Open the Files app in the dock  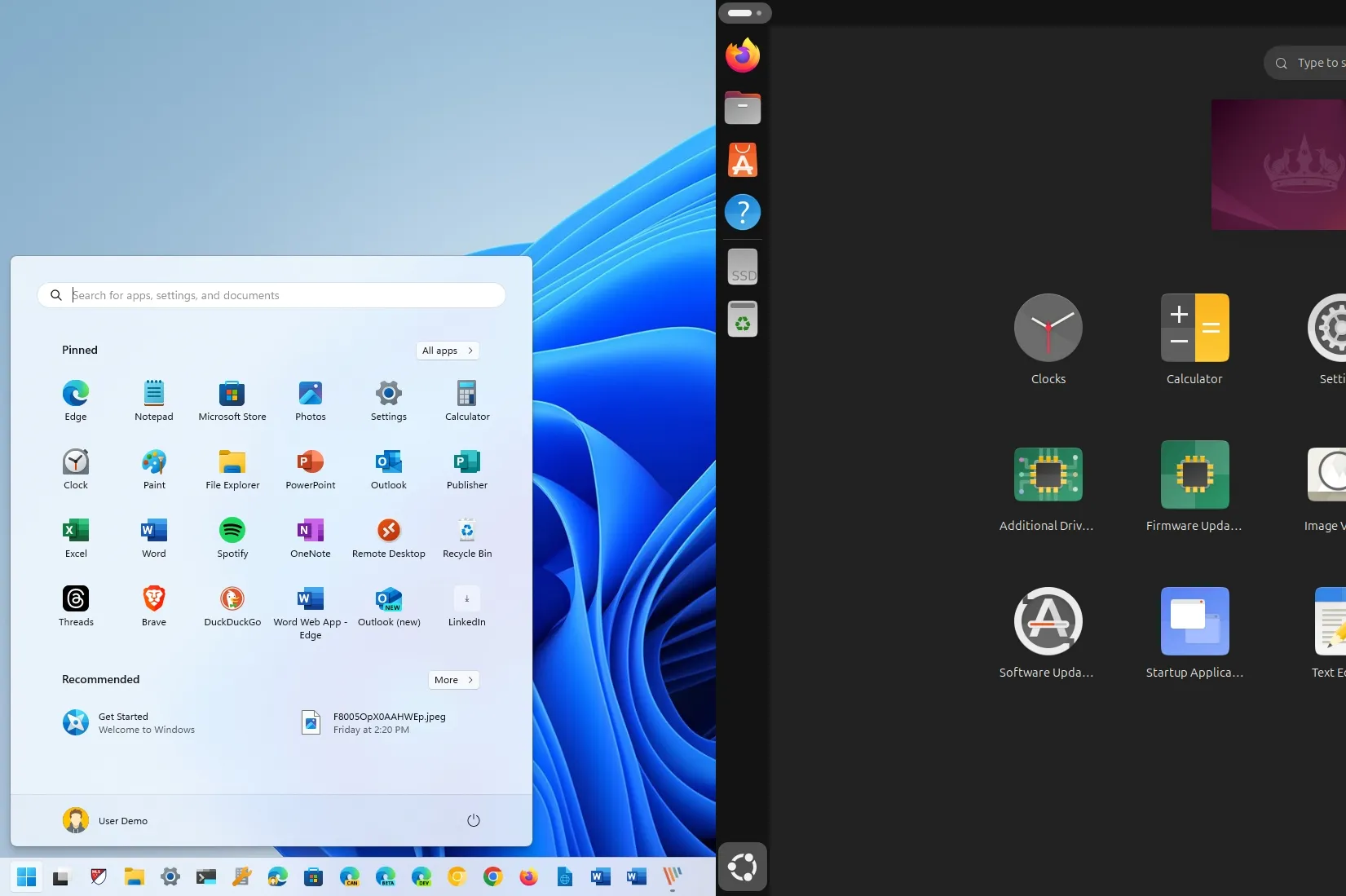coord(742,108)
